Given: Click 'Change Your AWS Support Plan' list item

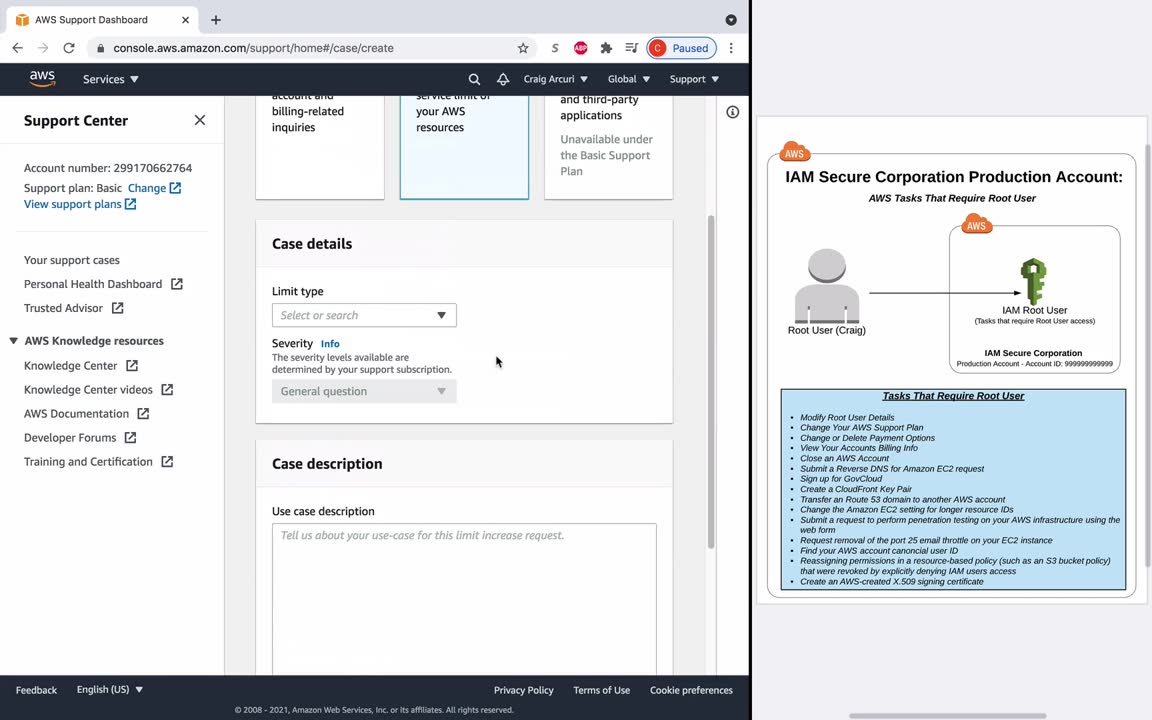Looking at the screenshot, I should click(x=861, y=428).
